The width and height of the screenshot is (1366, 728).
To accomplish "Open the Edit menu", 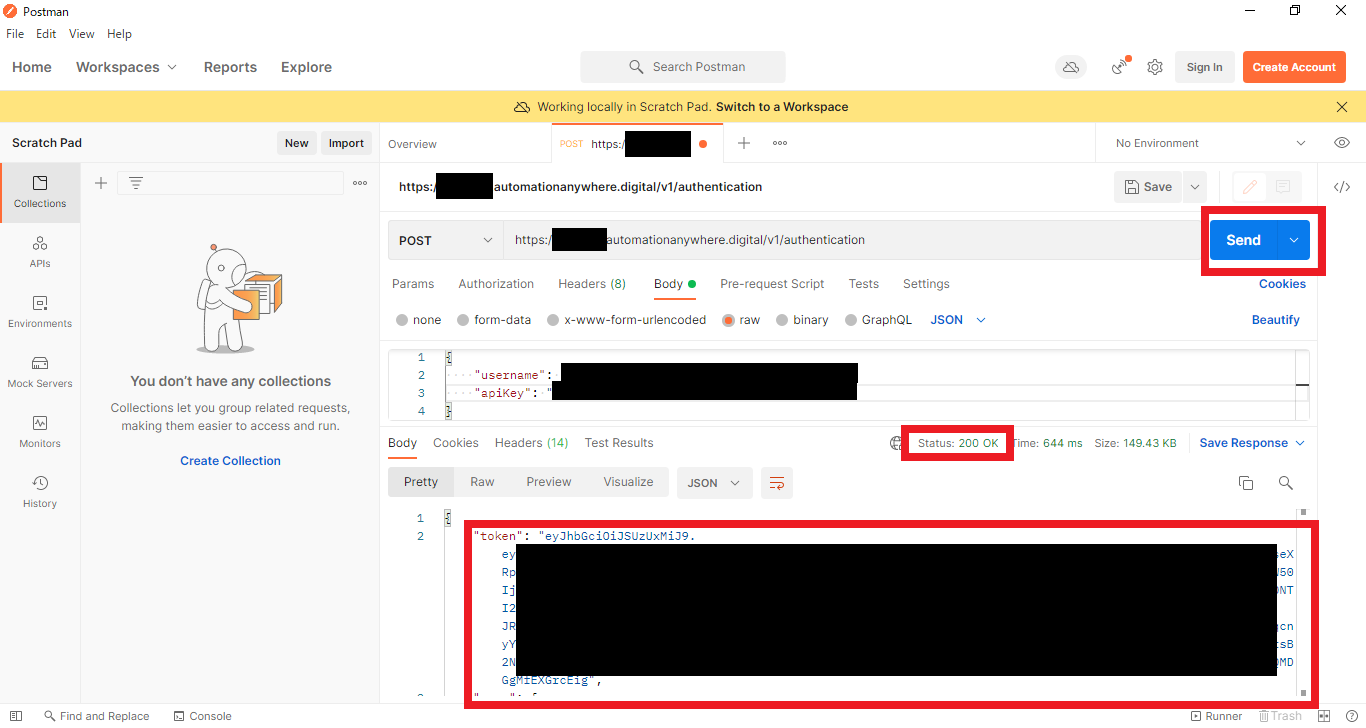I will pos(46,34).
